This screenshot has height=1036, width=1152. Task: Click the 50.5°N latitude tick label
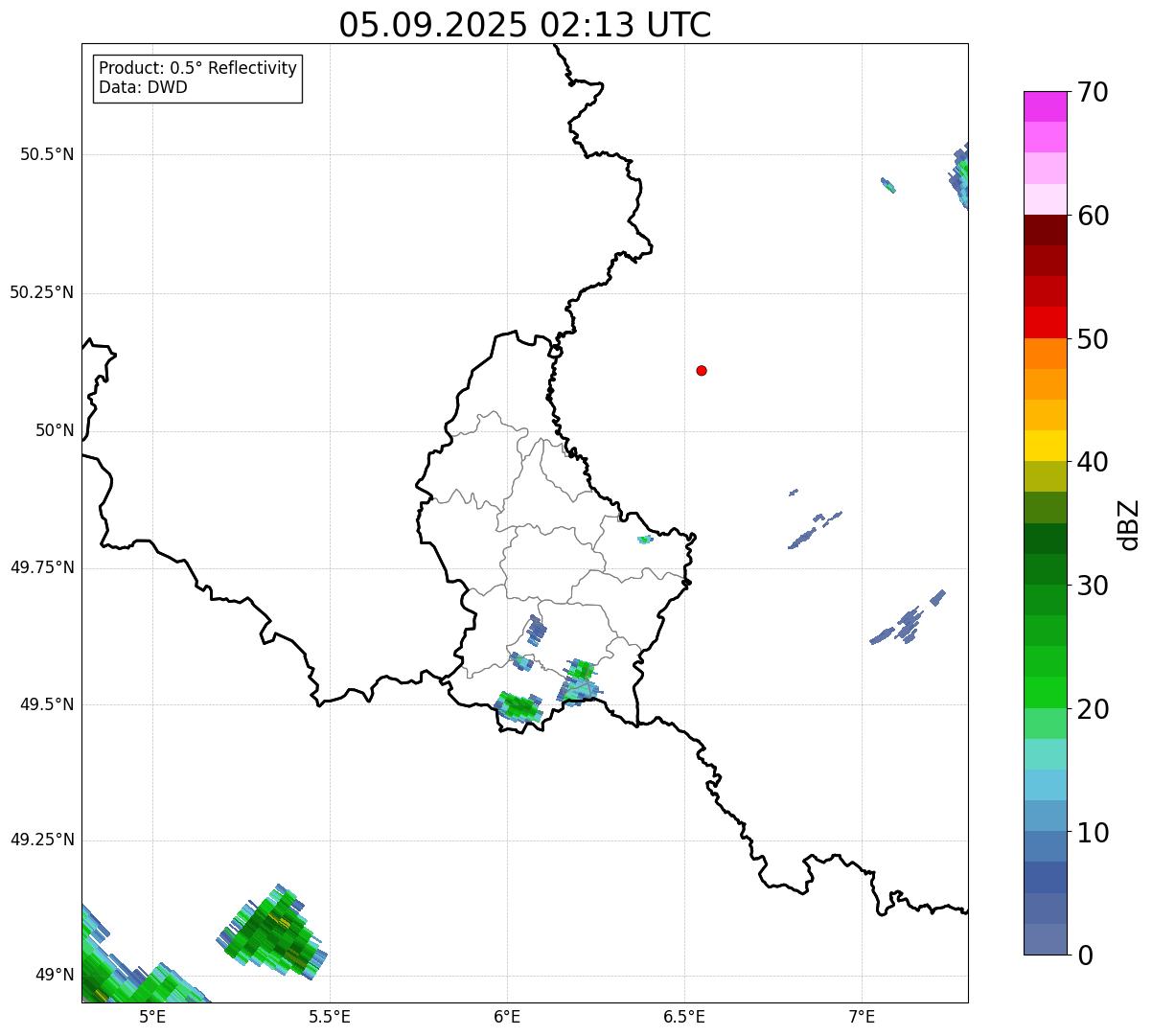(x=46, y=155)
